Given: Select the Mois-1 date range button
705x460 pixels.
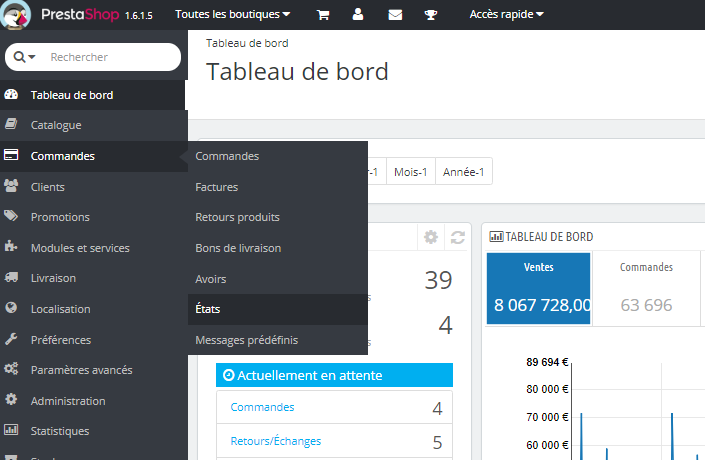Looking at the screenshot, I should (411, 172).
